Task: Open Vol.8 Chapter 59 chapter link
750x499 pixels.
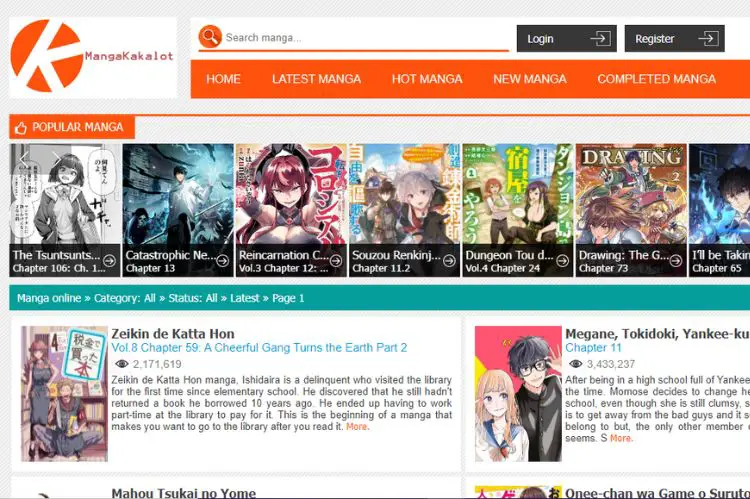Action: click(259, 348)
